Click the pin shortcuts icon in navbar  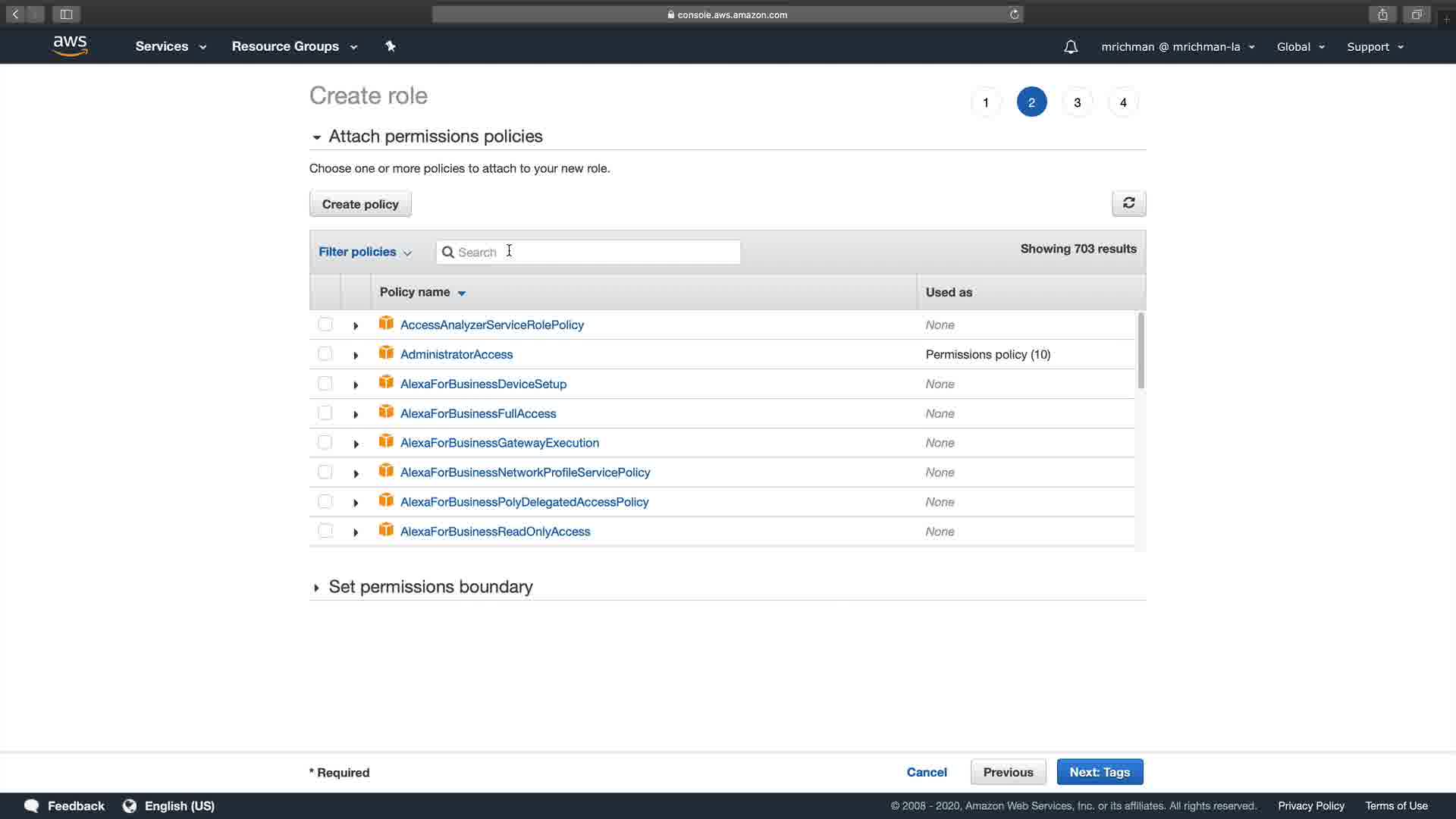pos(391,46)
